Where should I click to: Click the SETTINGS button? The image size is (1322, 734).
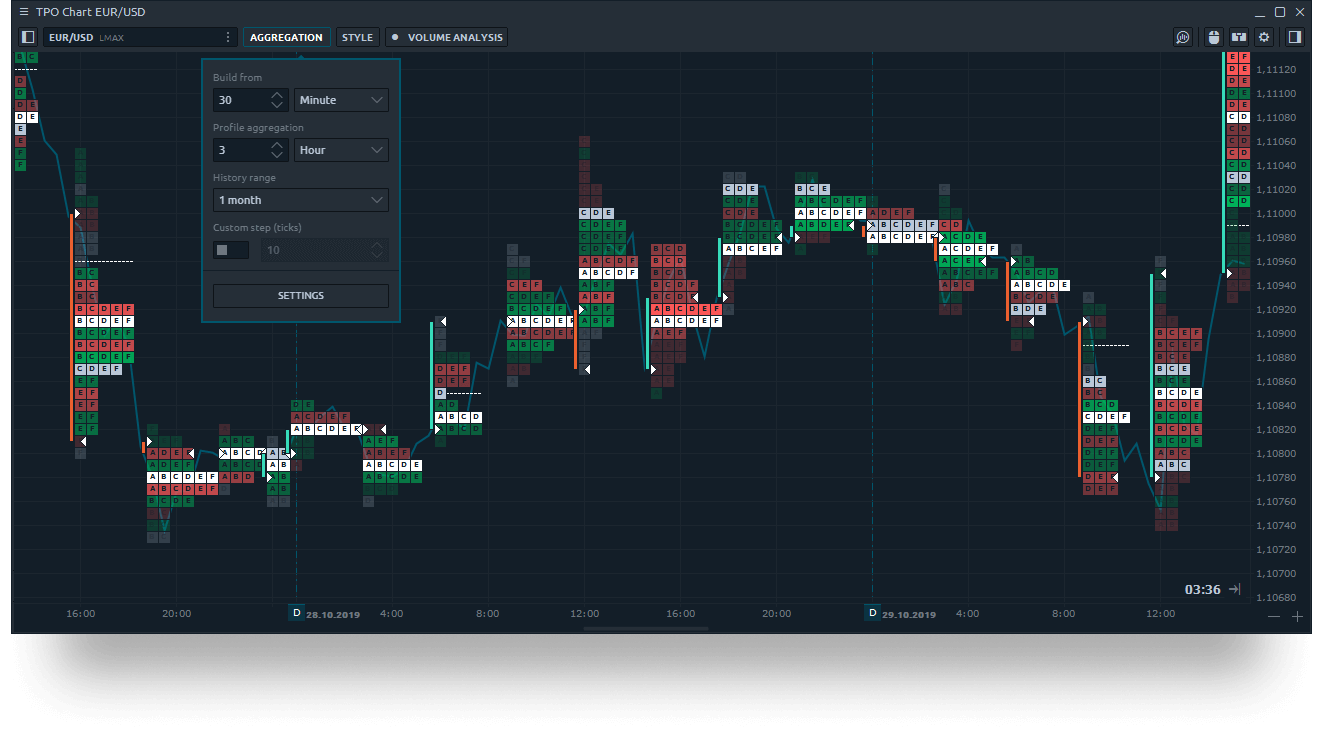coord(300,296)
